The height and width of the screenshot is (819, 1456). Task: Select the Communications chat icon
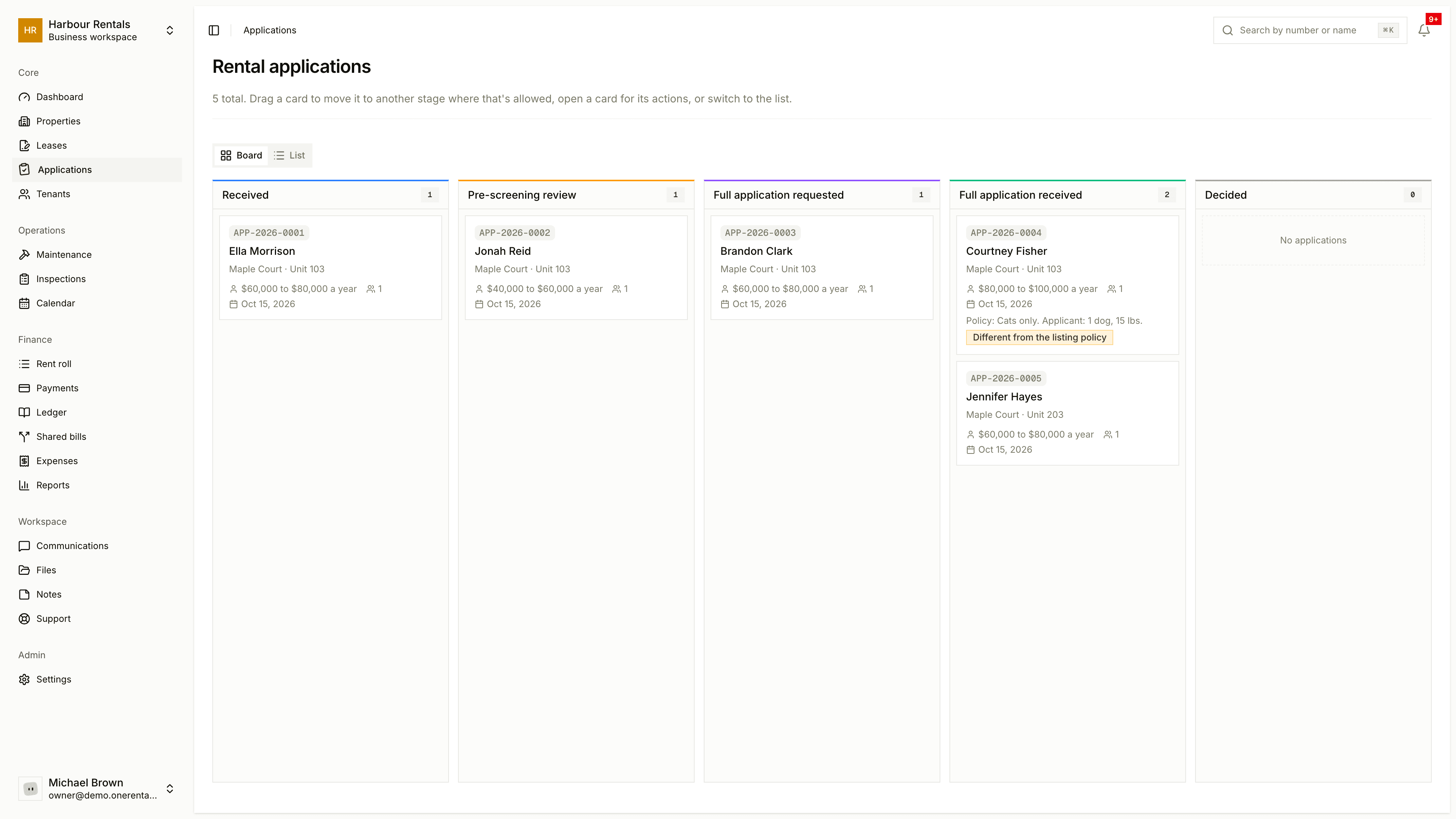click(x=24, y=546)
